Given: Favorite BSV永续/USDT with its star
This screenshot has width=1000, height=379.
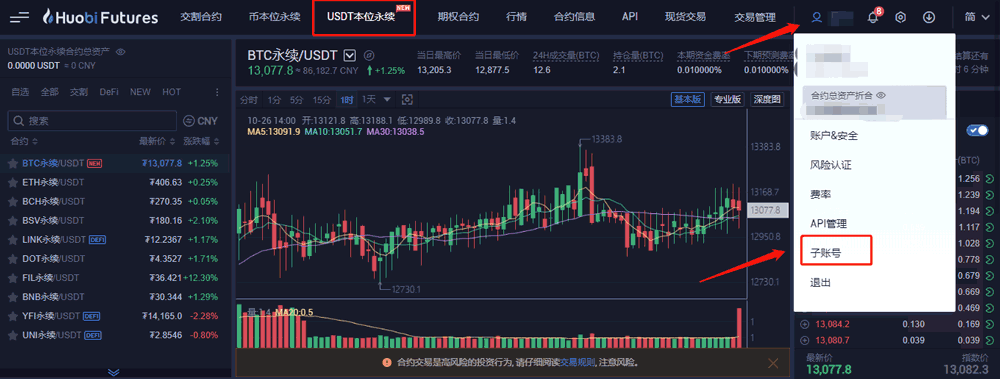Looking at the screenshot, I should pyautogui.click(x=12, y=221).
